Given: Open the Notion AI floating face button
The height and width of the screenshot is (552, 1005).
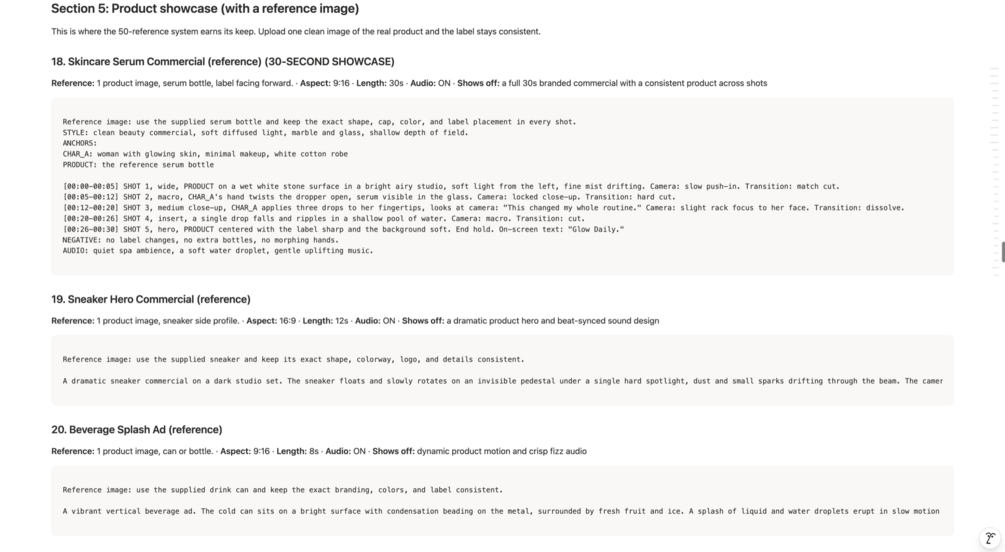Looking at the screenshot, I should (x=990, y=539).
